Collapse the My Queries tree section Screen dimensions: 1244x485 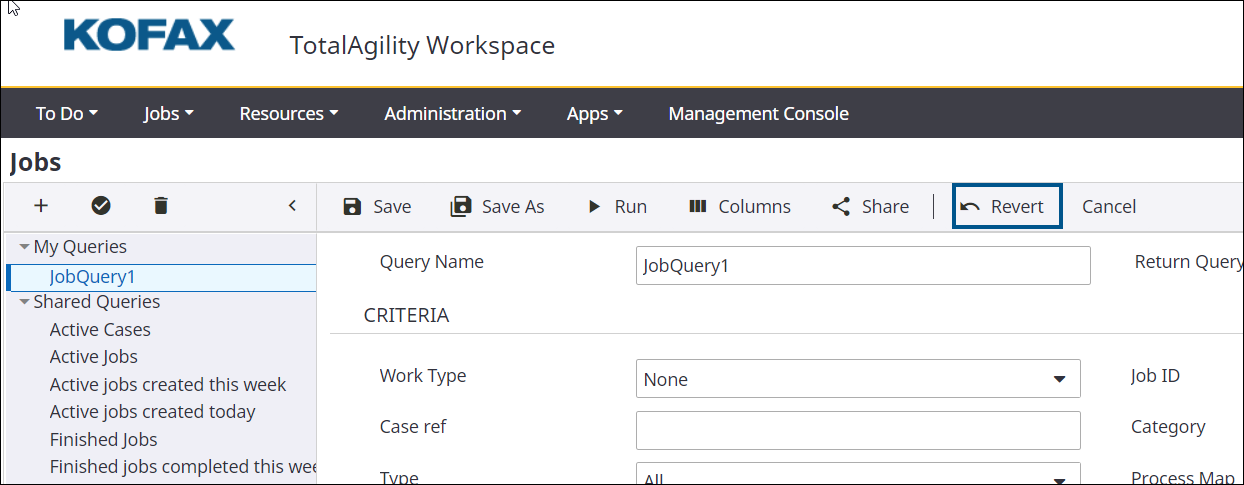point(24,247)
